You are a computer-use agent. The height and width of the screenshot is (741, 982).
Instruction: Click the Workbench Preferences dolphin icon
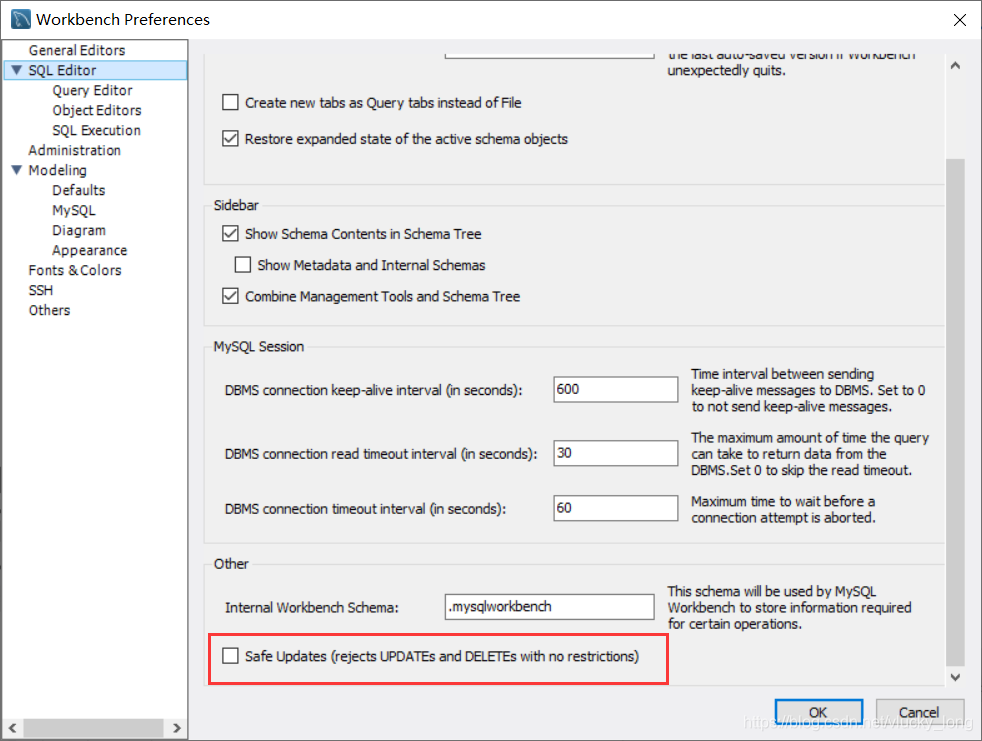click(x=21, y=19)
